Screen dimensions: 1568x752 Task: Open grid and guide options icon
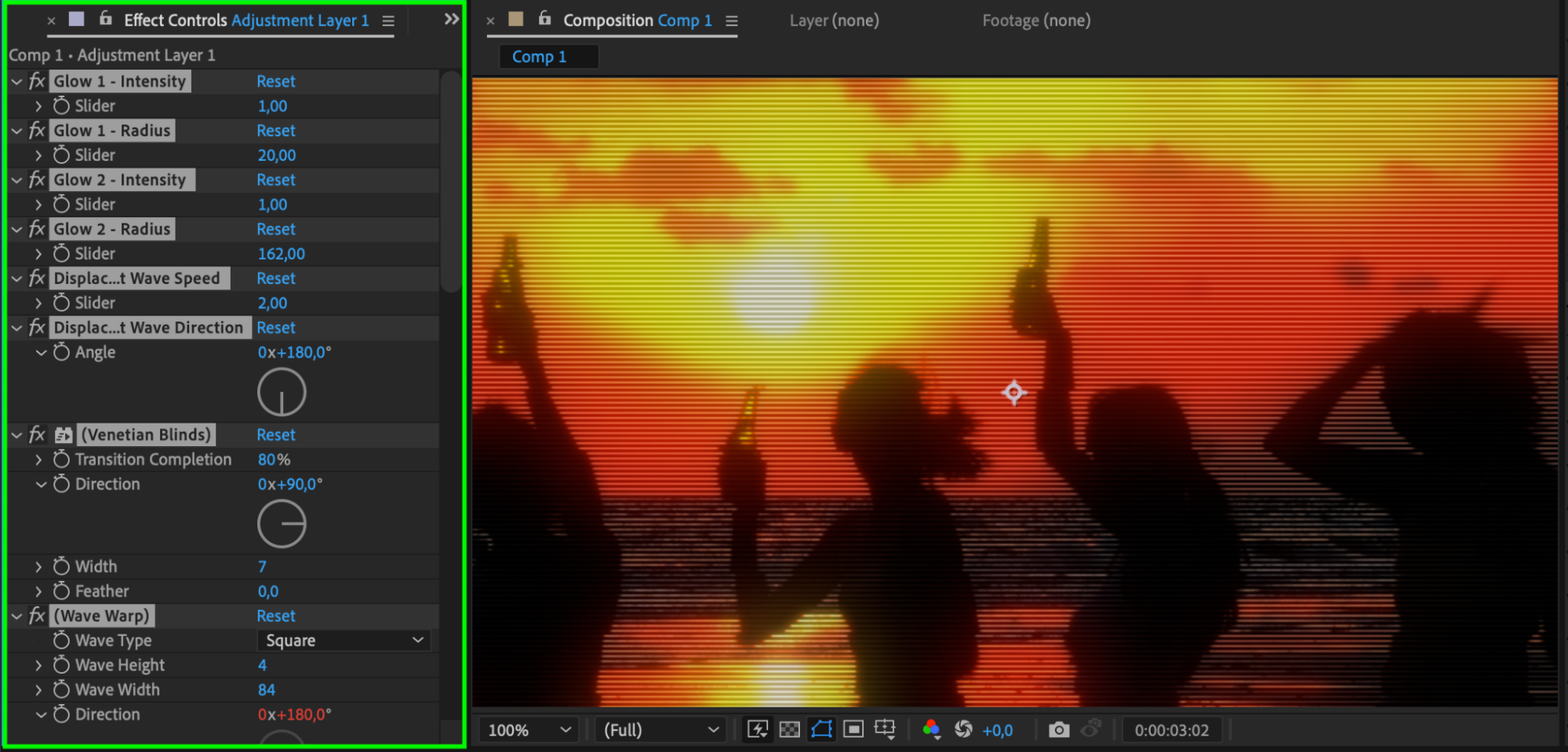tap(885, 730)
